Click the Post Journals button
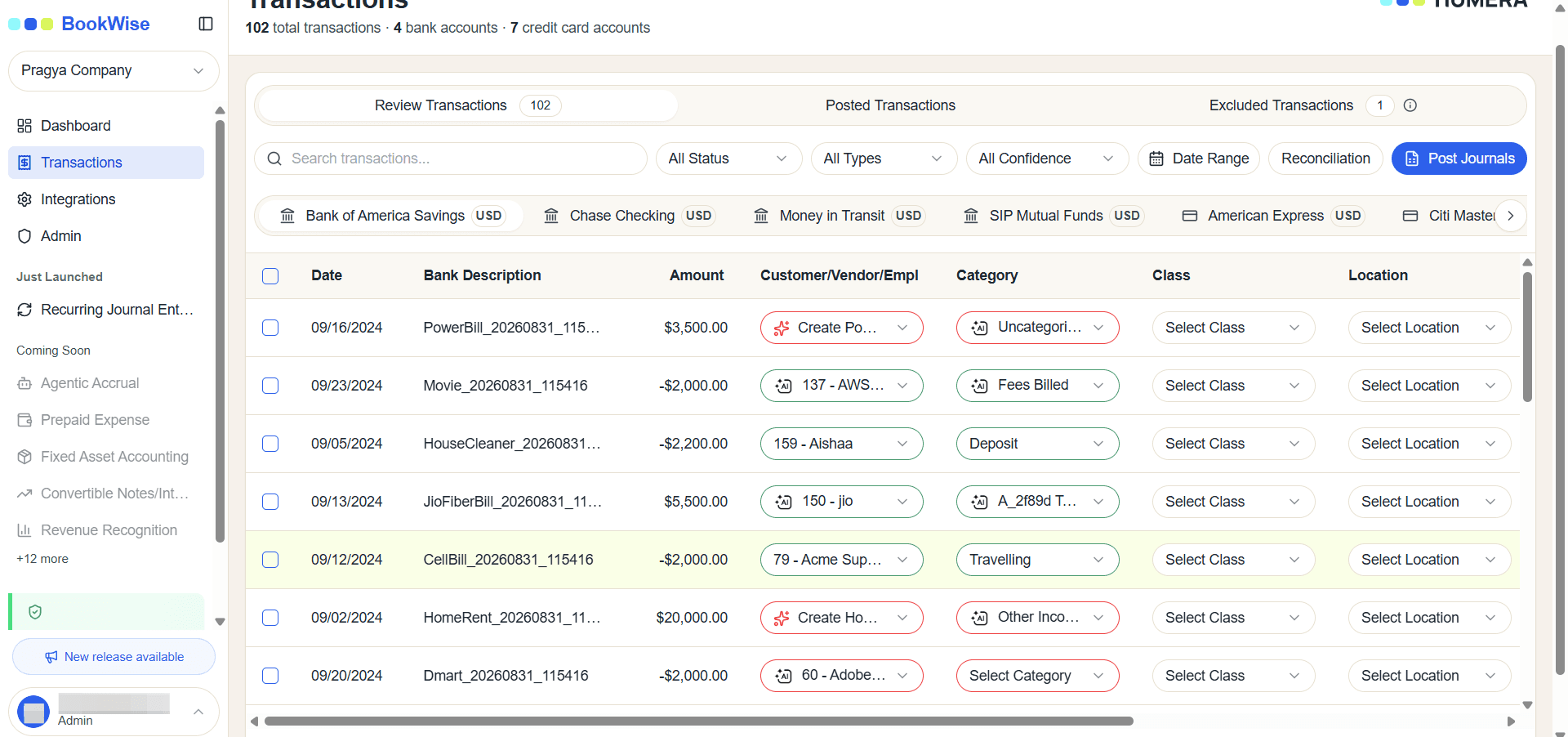 1459,159
